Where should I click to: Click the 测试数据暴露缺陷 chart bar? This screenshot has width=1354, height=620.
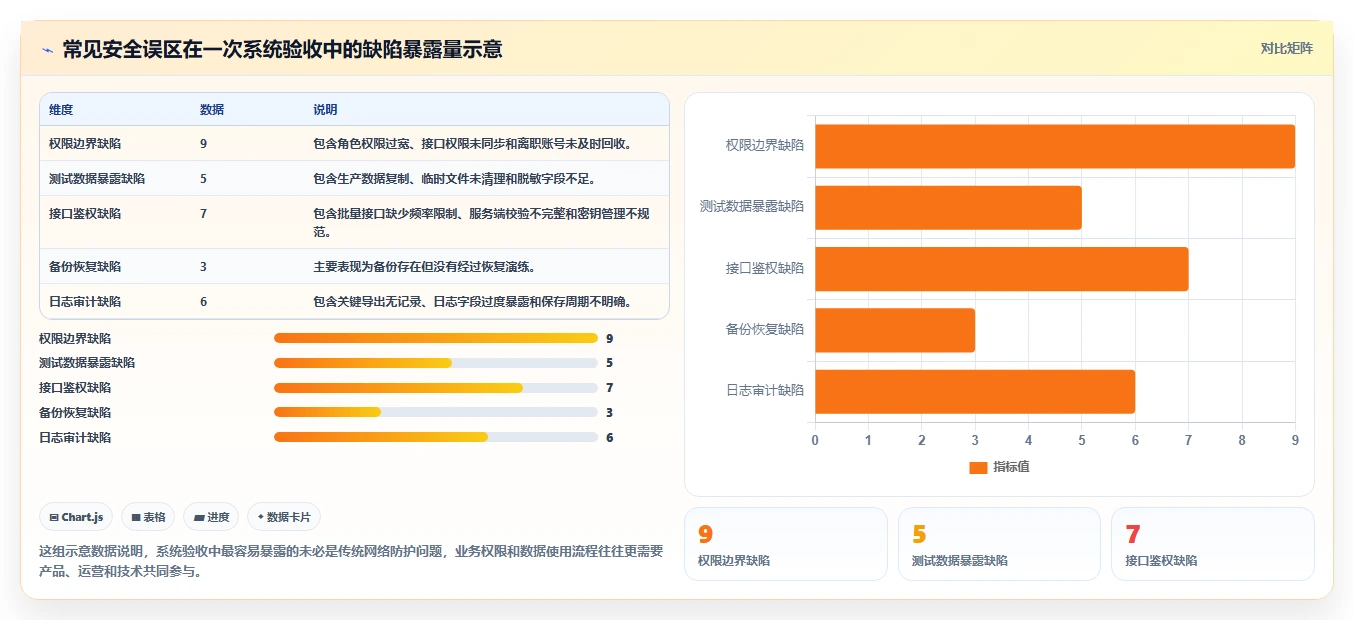pyautogui.click(x=948, y=207)
